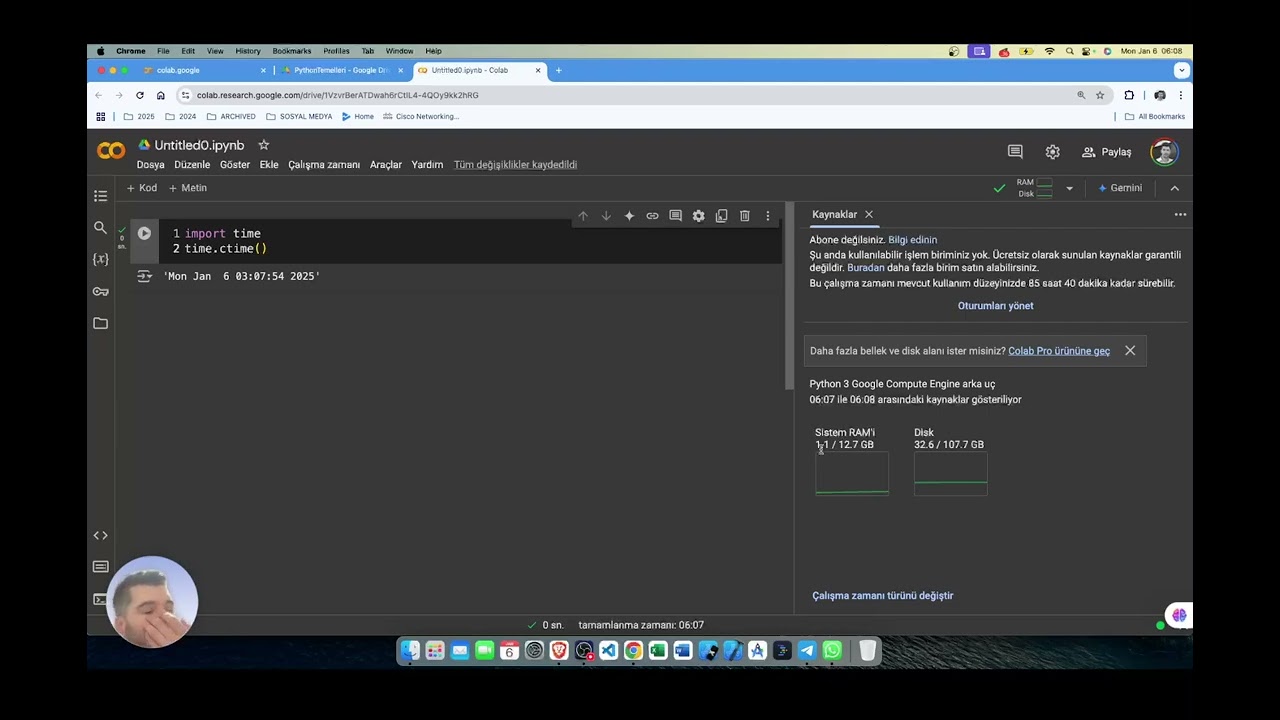1280x720 pixels.
Task: Open the Dosya menu
Action: point(150,165)
